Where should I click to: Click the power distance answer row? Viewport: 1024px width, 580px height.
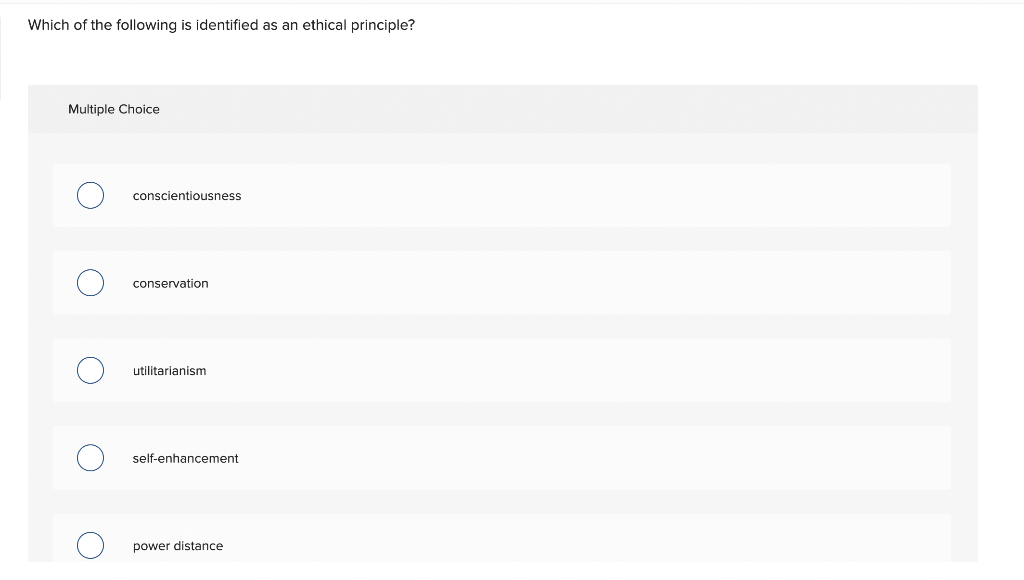[500, 545]
